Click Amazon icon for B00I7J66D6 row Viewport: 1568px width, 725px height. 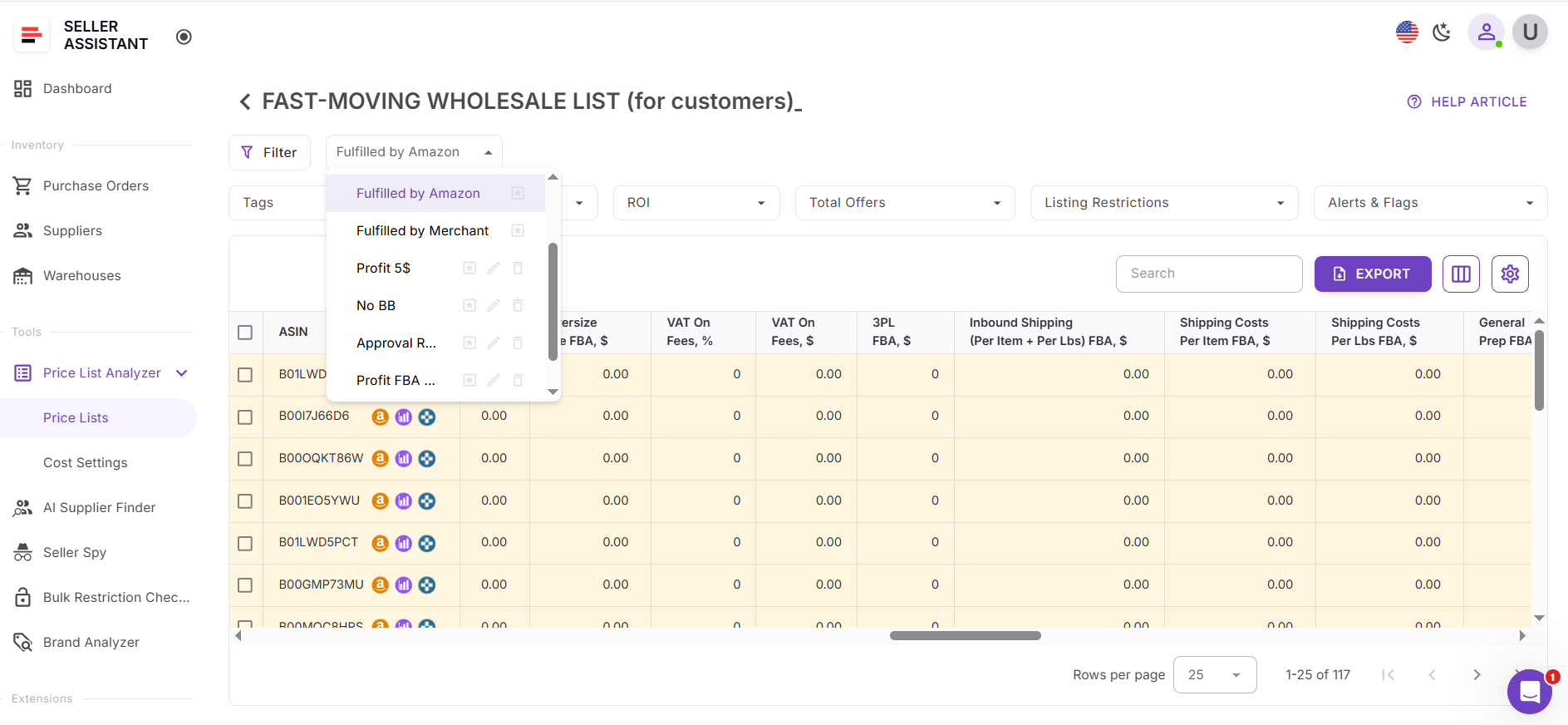click(380, 417)
